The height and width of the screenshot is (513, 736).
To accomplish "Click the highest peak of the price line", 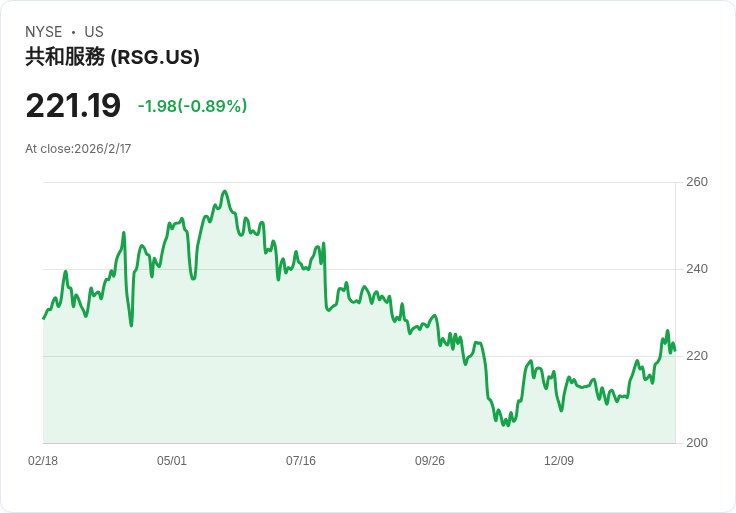I will click(x=225, y=191).
